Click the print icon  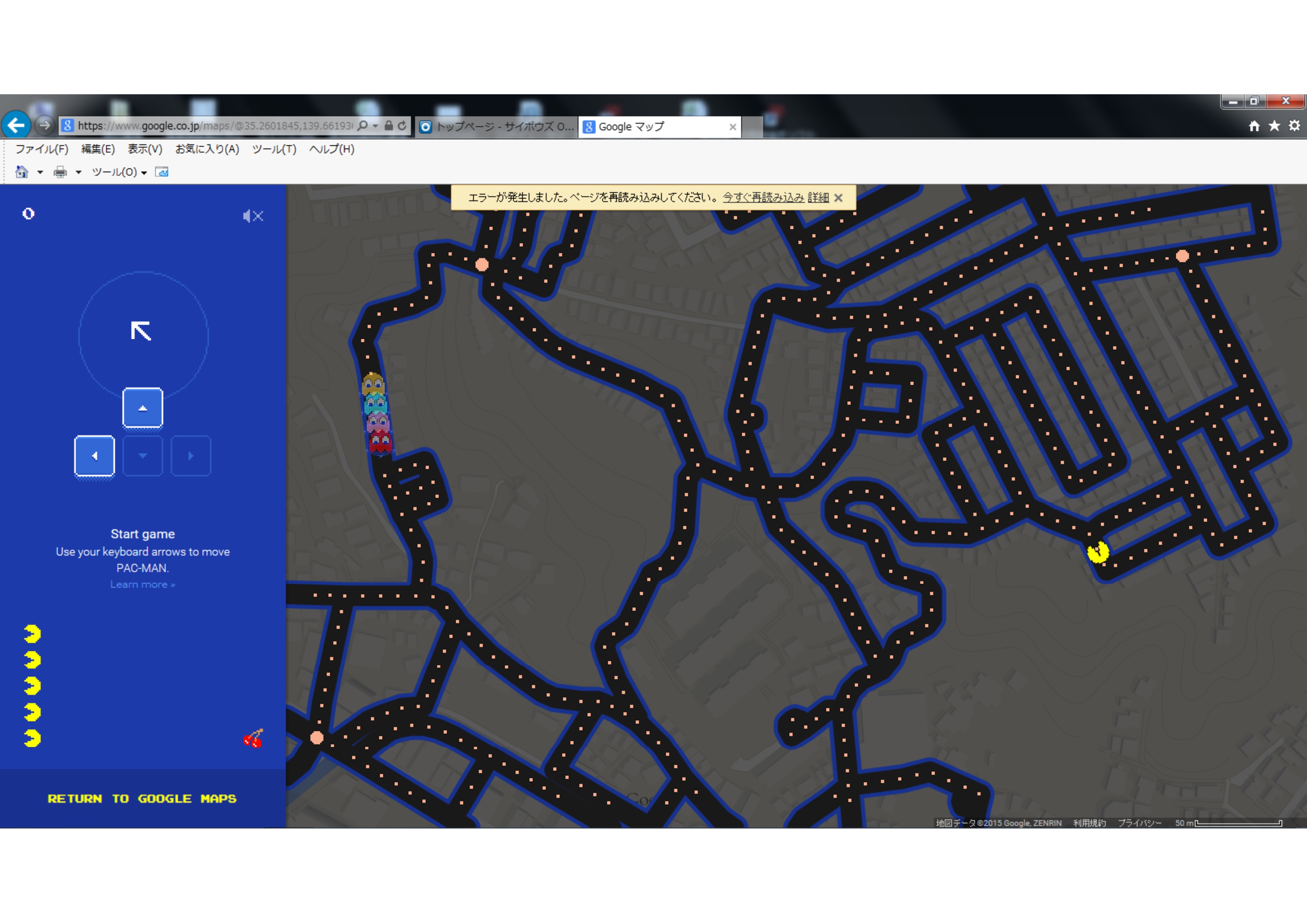click(60, 172)
